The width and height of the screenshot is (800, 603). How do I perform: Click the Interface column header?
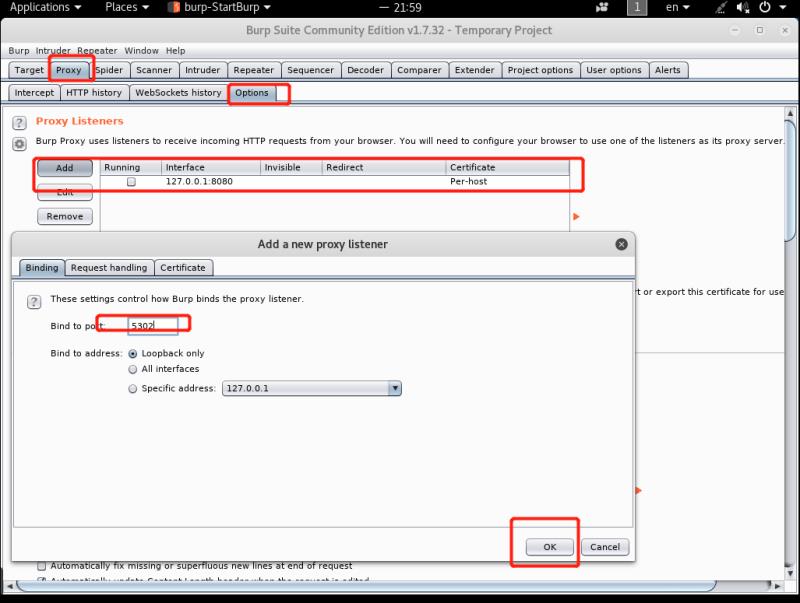211,167
